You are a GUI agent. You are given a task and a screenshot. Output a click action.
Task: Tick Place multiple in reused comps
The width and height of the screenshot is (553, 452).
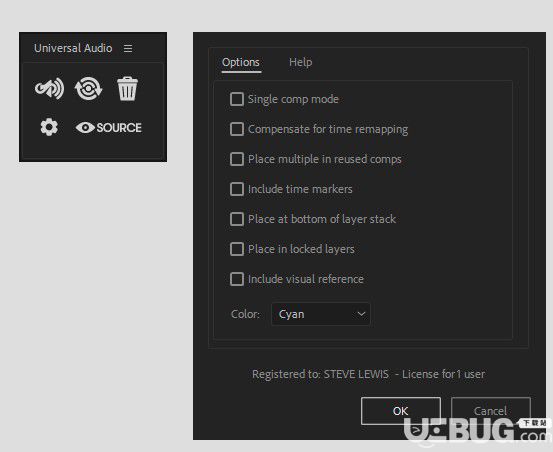point(237,159)
